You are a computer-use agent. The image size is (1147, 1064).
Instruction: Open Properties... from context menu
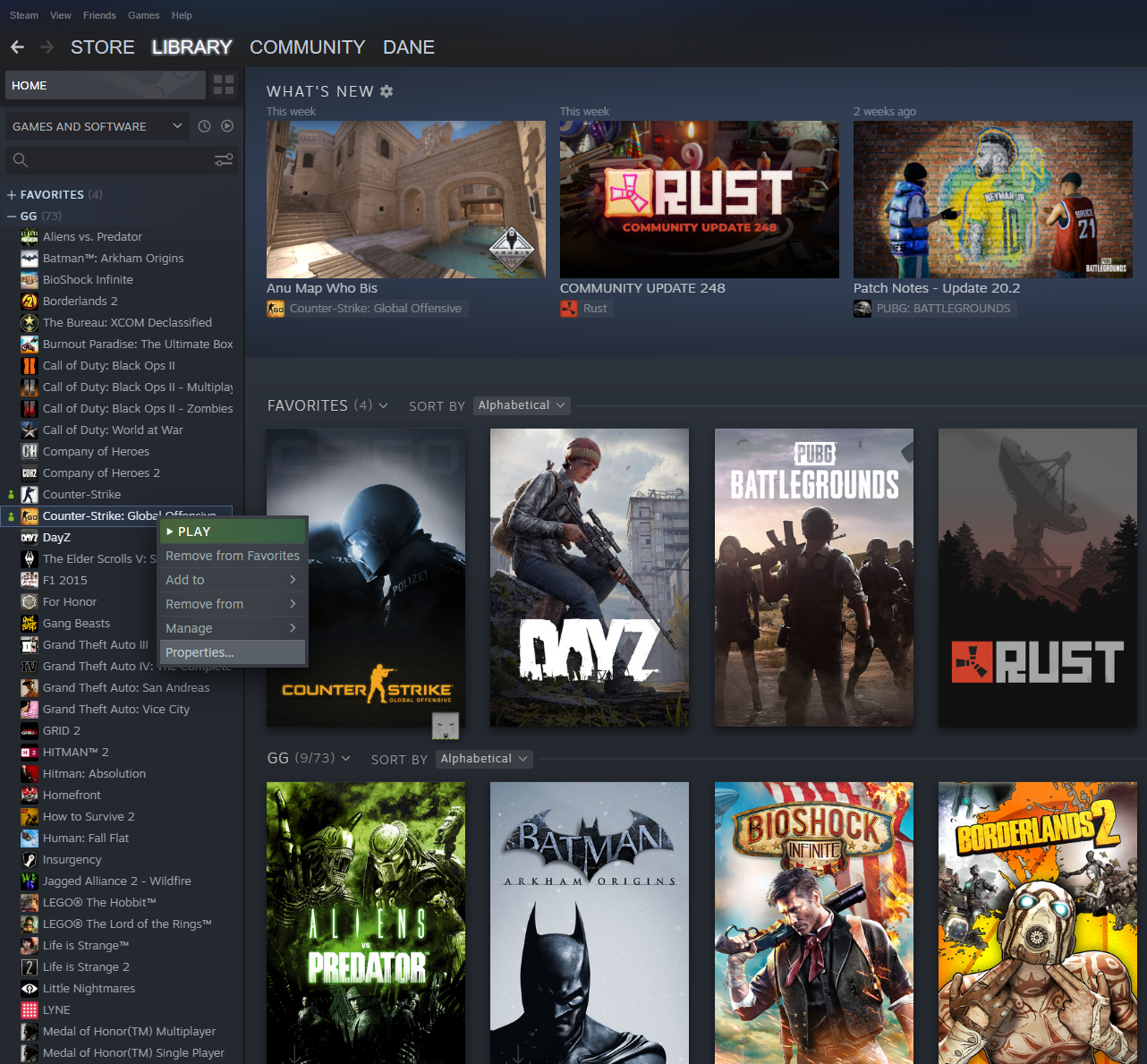pos(233,652)
